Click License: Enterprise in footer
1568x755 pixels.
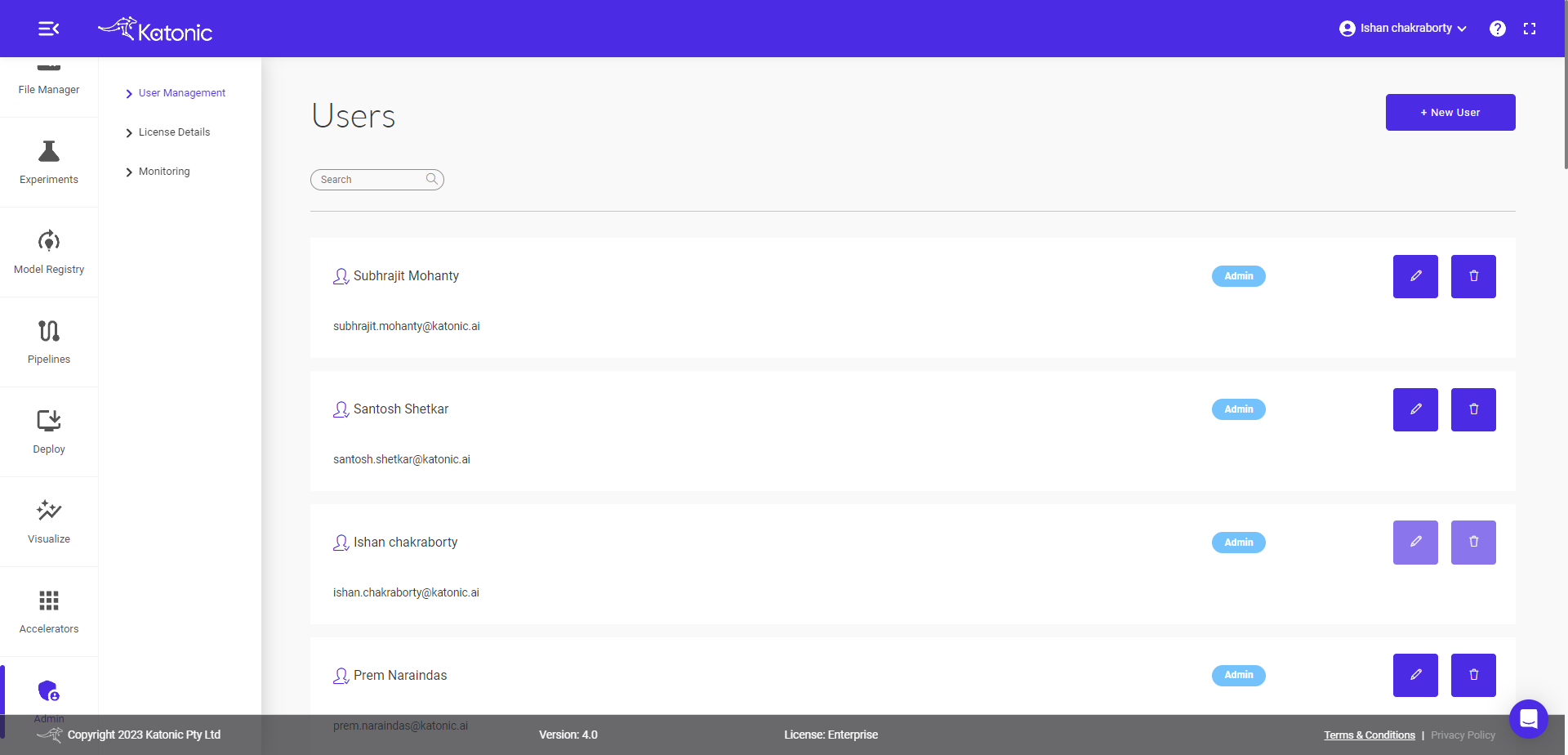831,735
